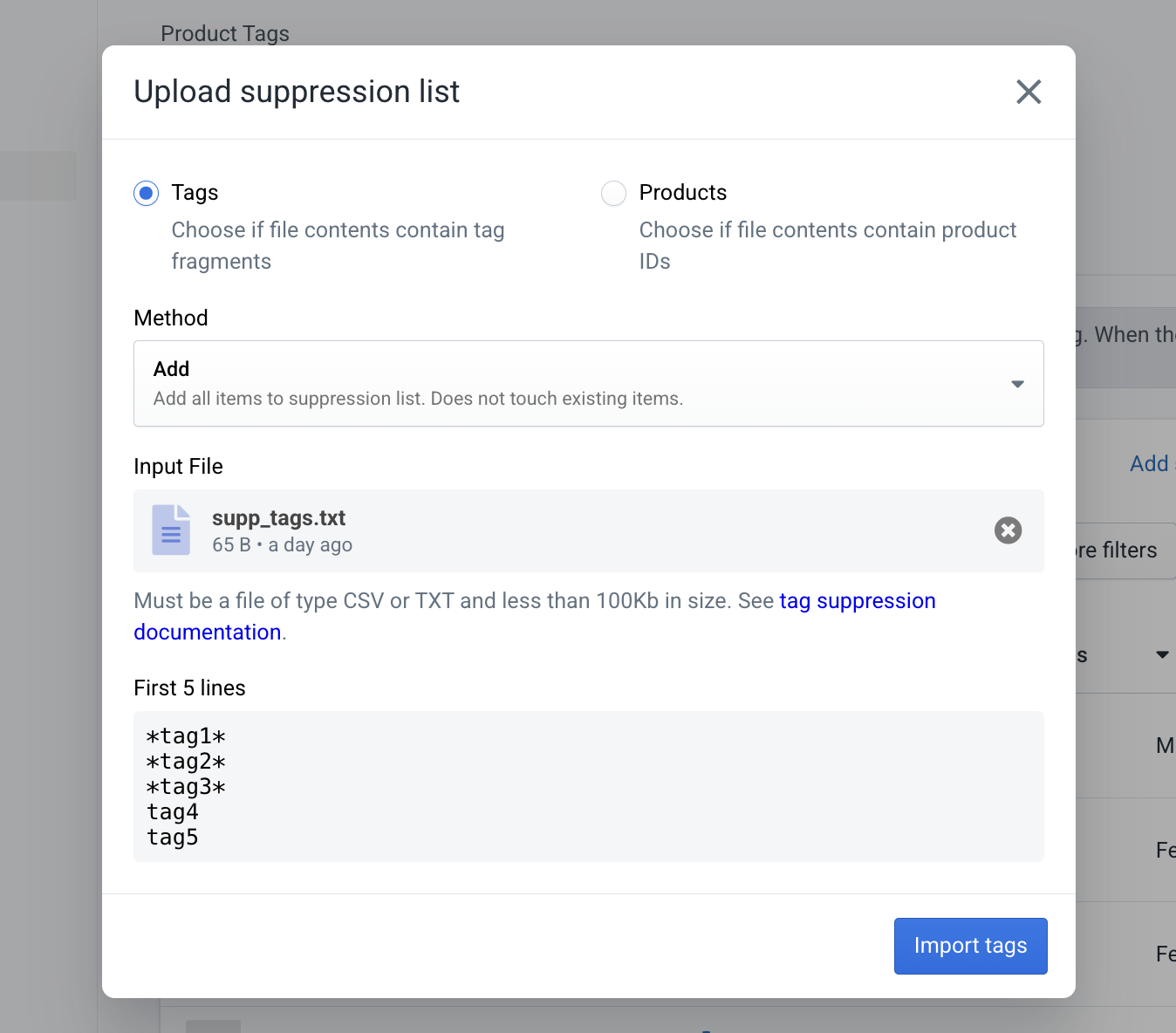Click the Method section label
Viewport: 1176px width, 1033px height.
[x=170, y=318]
